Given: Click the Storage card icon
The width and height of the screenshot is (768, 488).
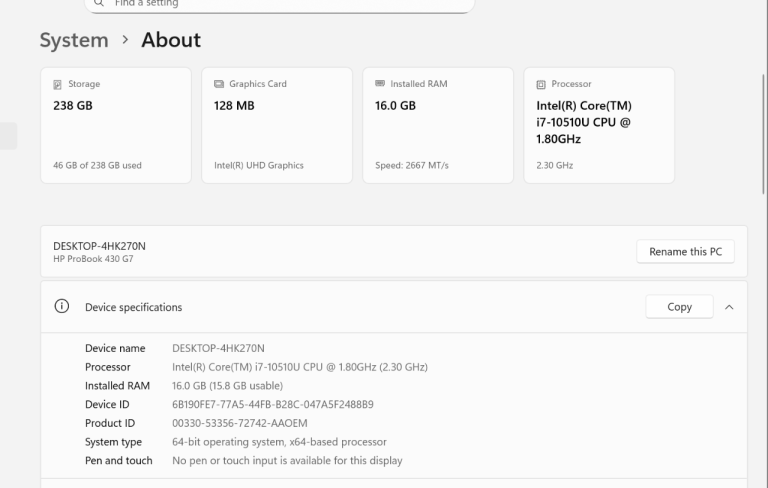Looking at the screenshot, I should [x=57, y=85].
